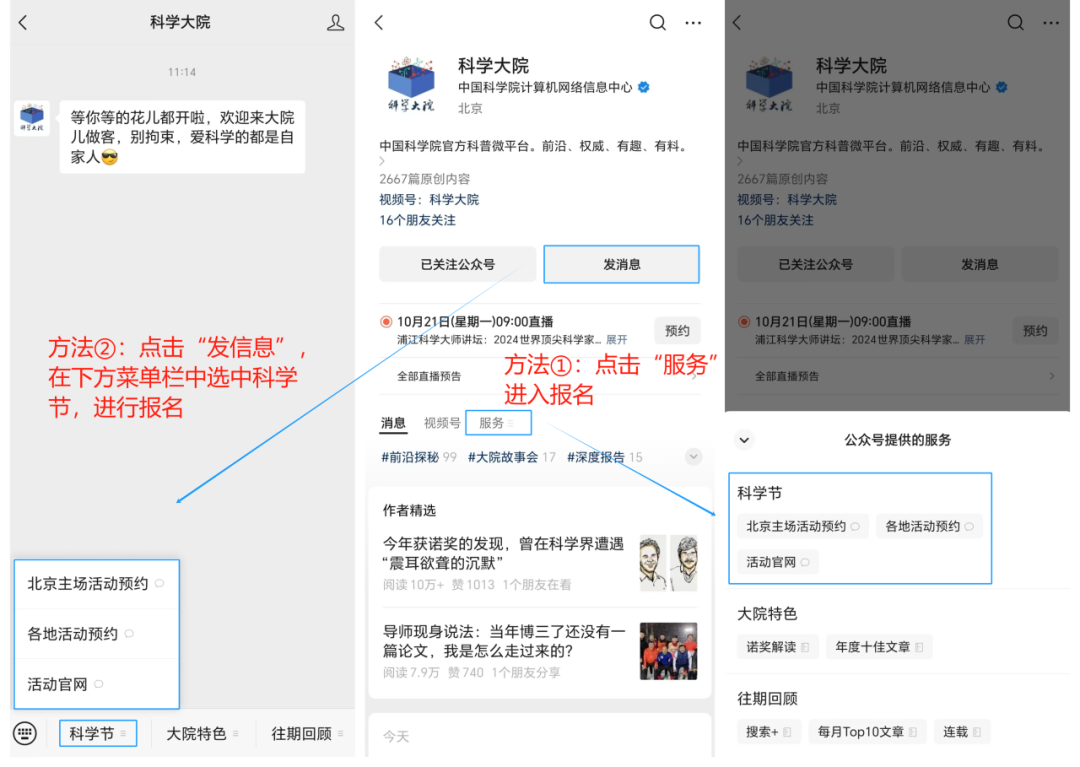Image resolution: width=1080 pixels, height=767 pixels.
Task: Select 北京主场活动预约 in the services sheet
Action: click(802, 526)
